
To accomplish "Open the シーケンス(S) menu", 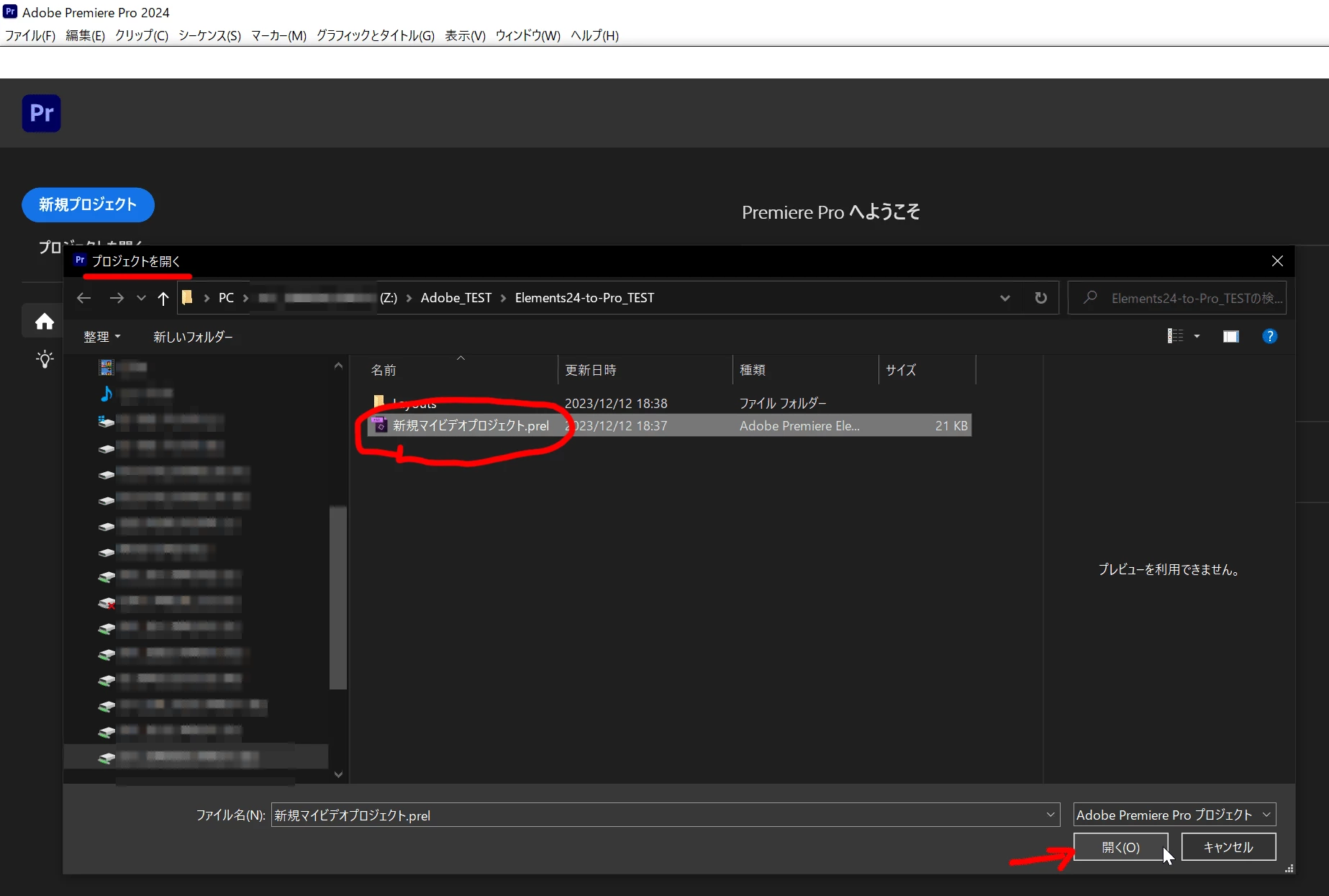I will tap(209, 35).
